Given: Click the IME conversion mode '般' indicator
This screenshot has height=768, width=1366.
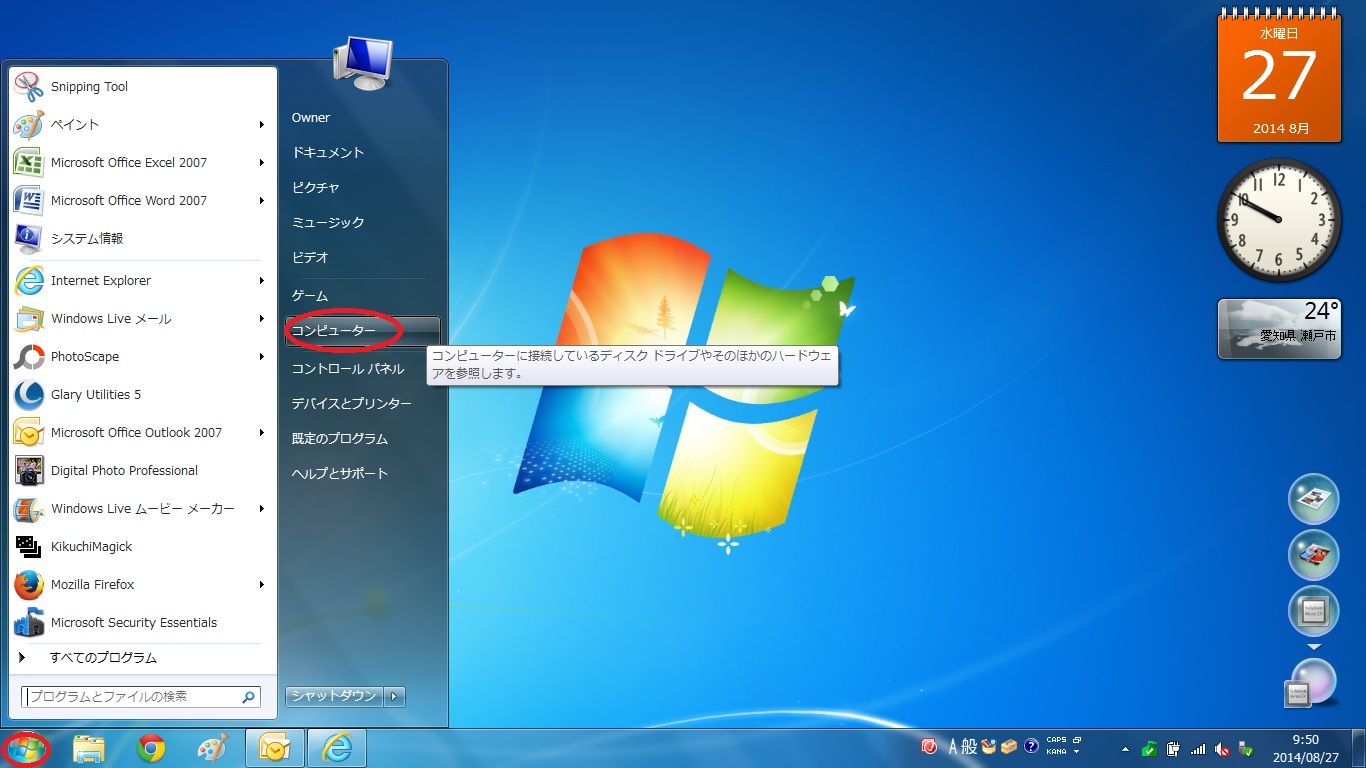Looking at the screenshot, I should (970, 747).
